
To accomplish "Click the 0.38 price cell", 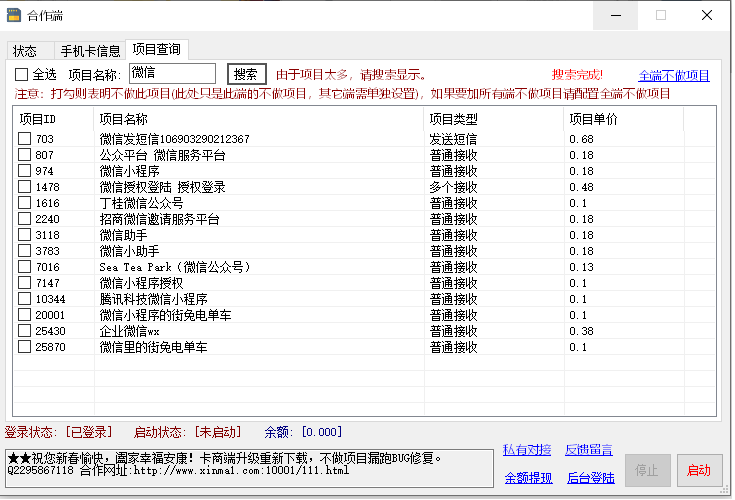I will [581, 331].
